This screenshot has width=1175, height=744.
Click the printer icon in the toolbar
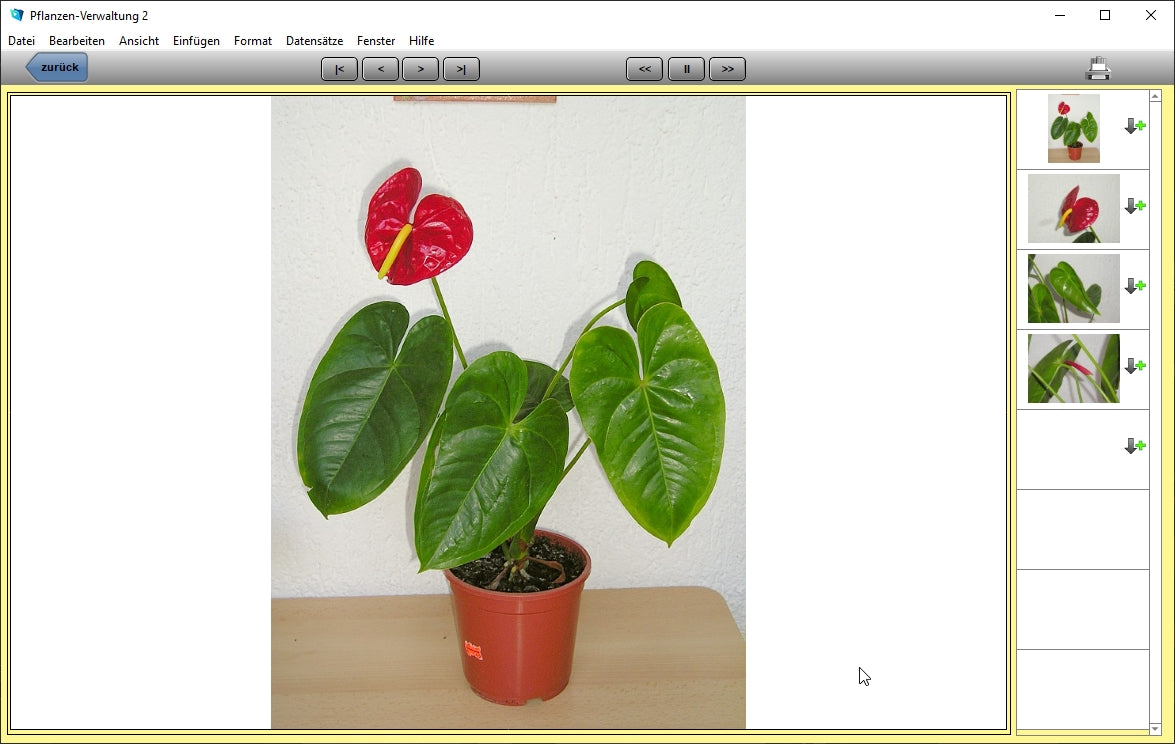point(1098,69)
